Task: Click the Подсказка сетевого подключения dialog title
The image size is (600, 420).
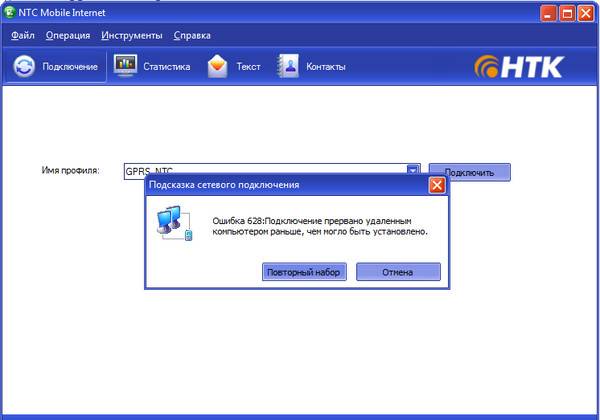Action: click(224, 185)
